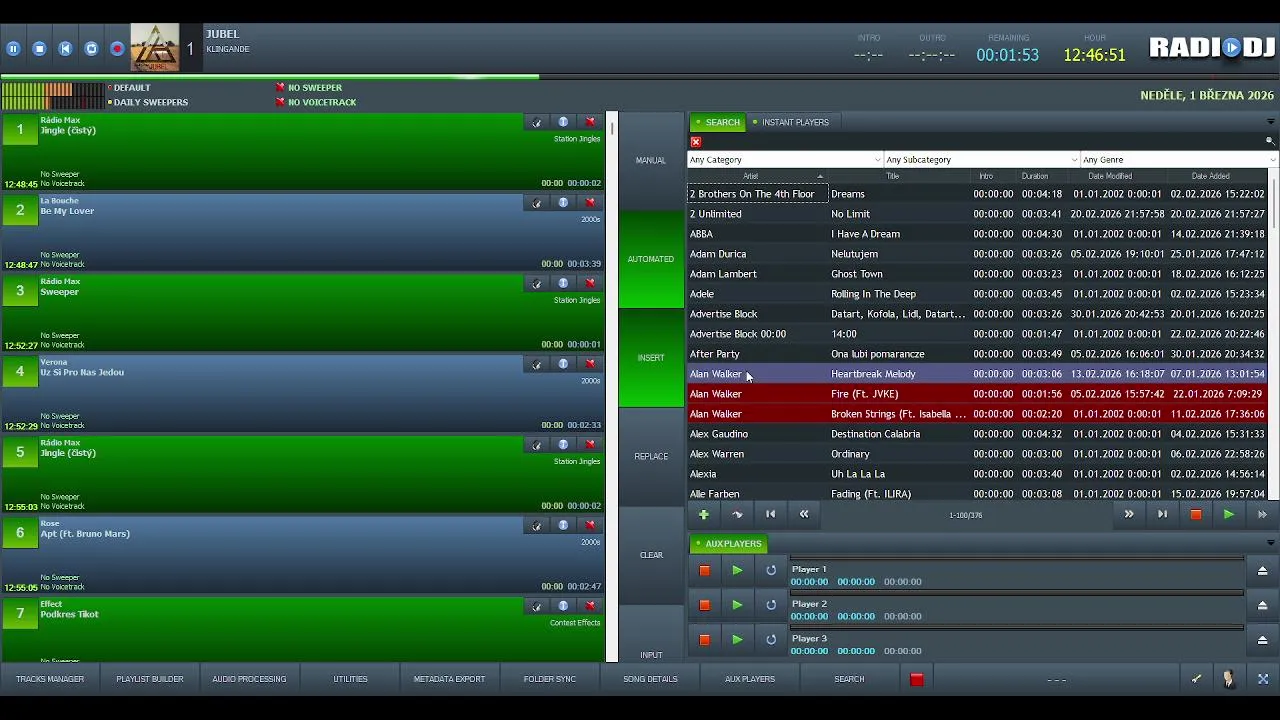1280x720 pixels.
Task: Stop the main player playback
Action: pos(39,48)
